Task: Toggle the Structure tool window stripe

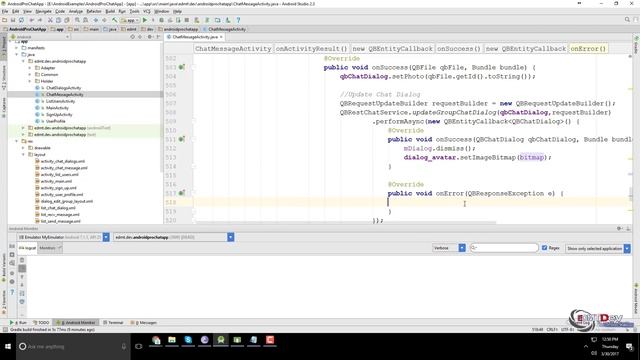Action: [3, 78]
